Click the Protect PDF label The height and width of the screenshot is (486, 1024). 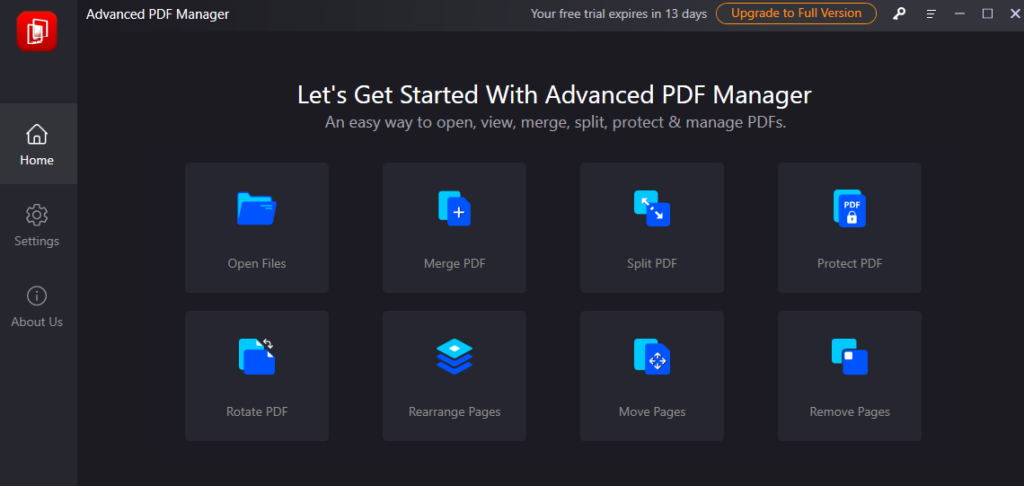click(x=850, y=264)
